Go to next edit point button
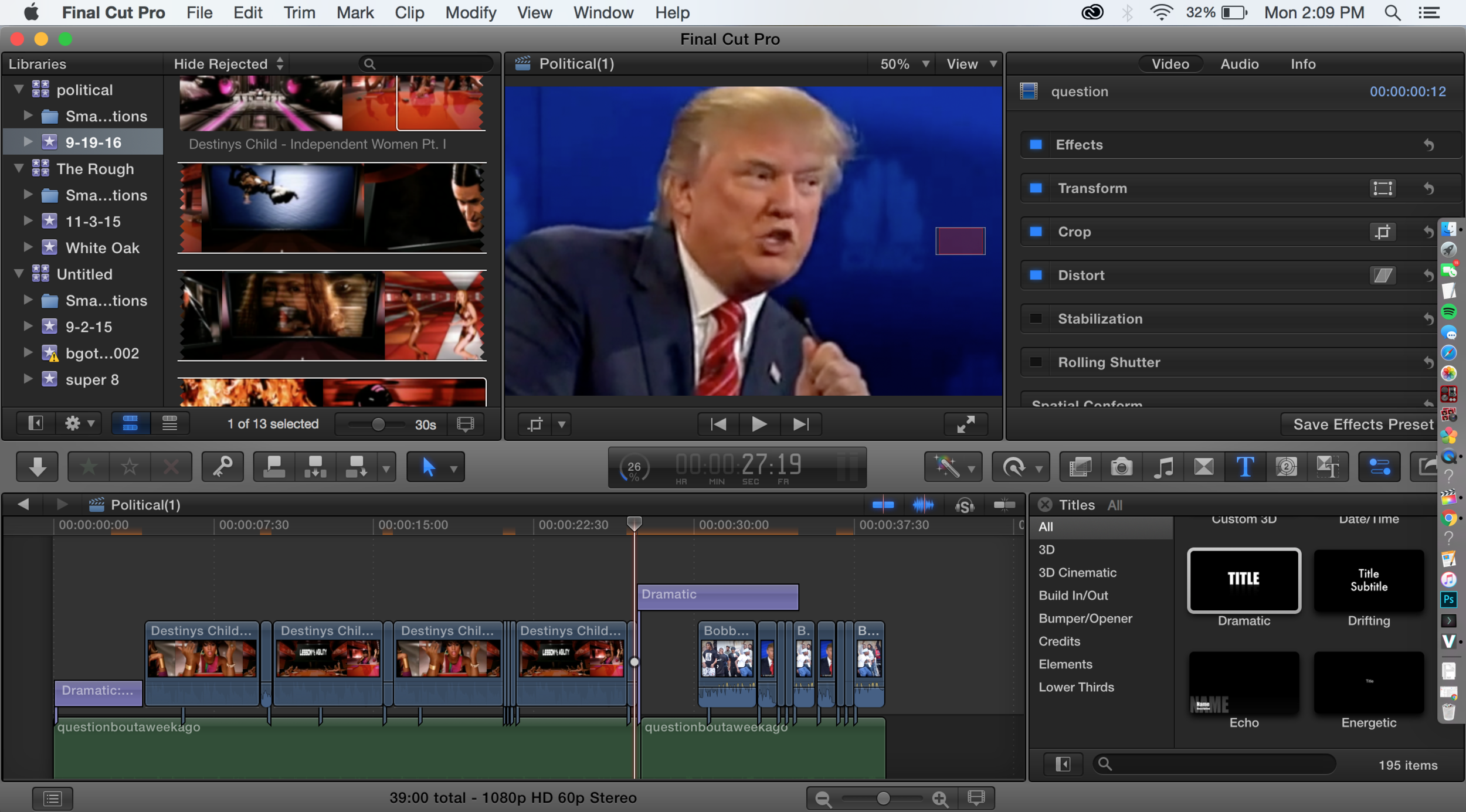 (x=800, y=424)
